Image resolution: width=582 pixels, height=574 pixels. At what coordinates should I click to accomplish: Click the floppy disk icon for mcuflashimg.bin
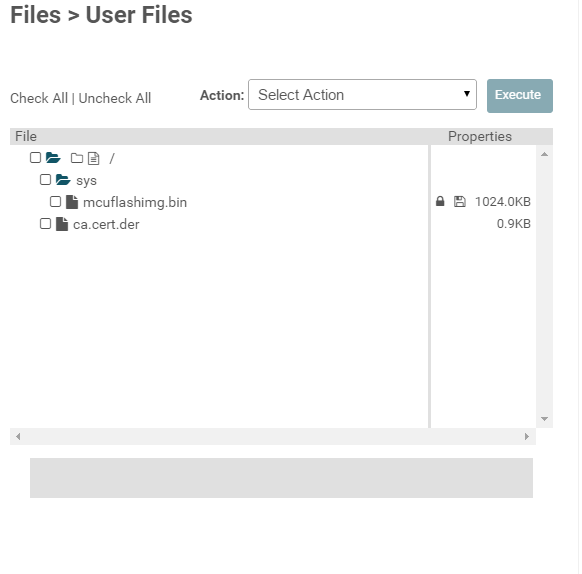460,202
